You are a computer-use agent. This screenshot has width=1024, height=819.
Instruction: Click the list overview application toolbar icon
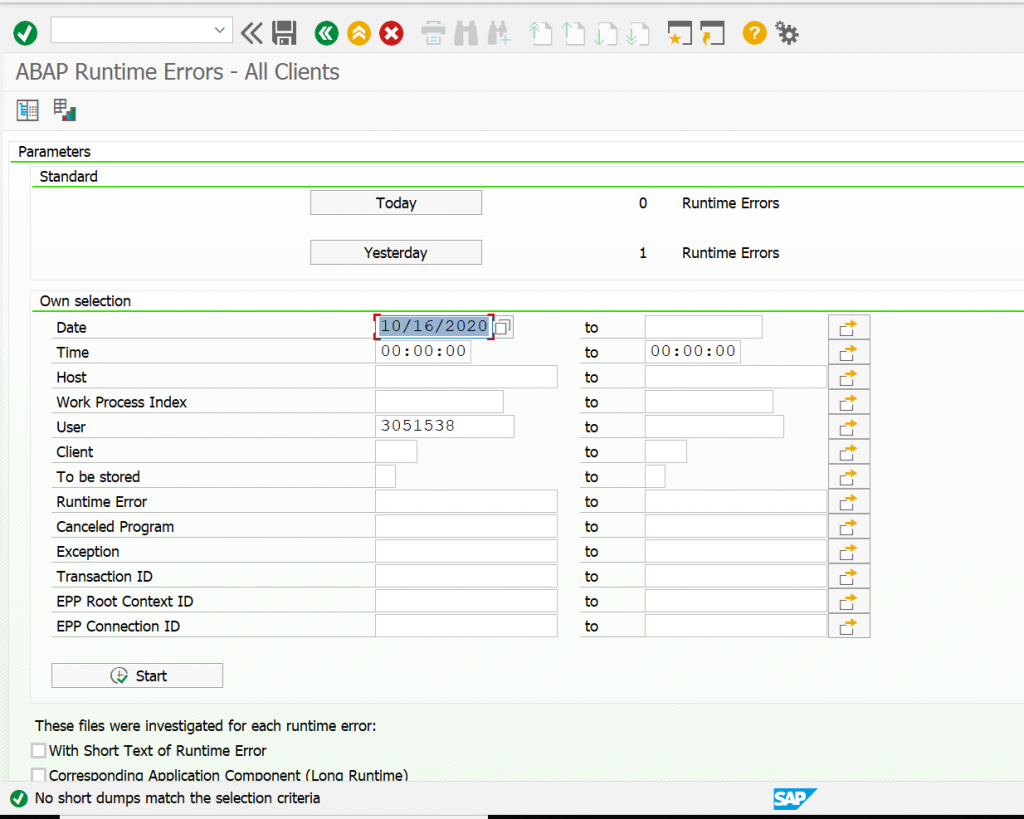(x=27, y=110)
